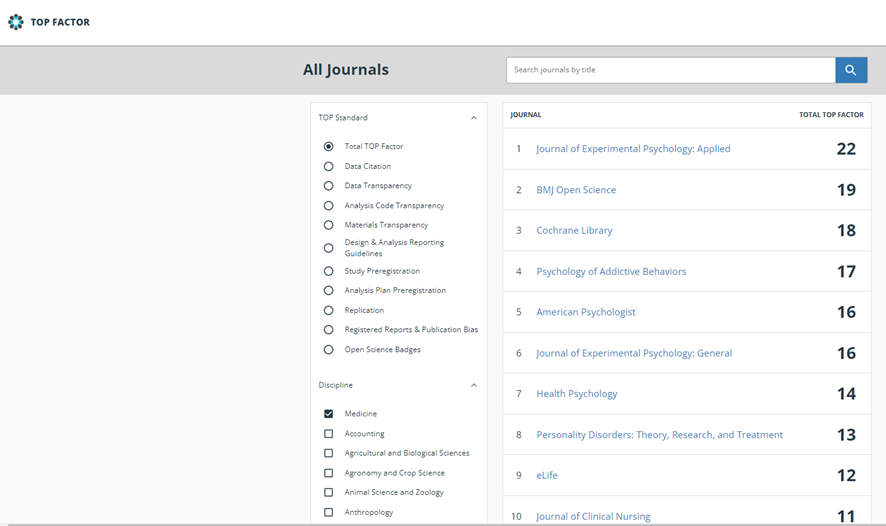Collapse the TOP Standard section chevron
Image resolution: width=886 pixels, height=526 pixels.
pos(474,118)
